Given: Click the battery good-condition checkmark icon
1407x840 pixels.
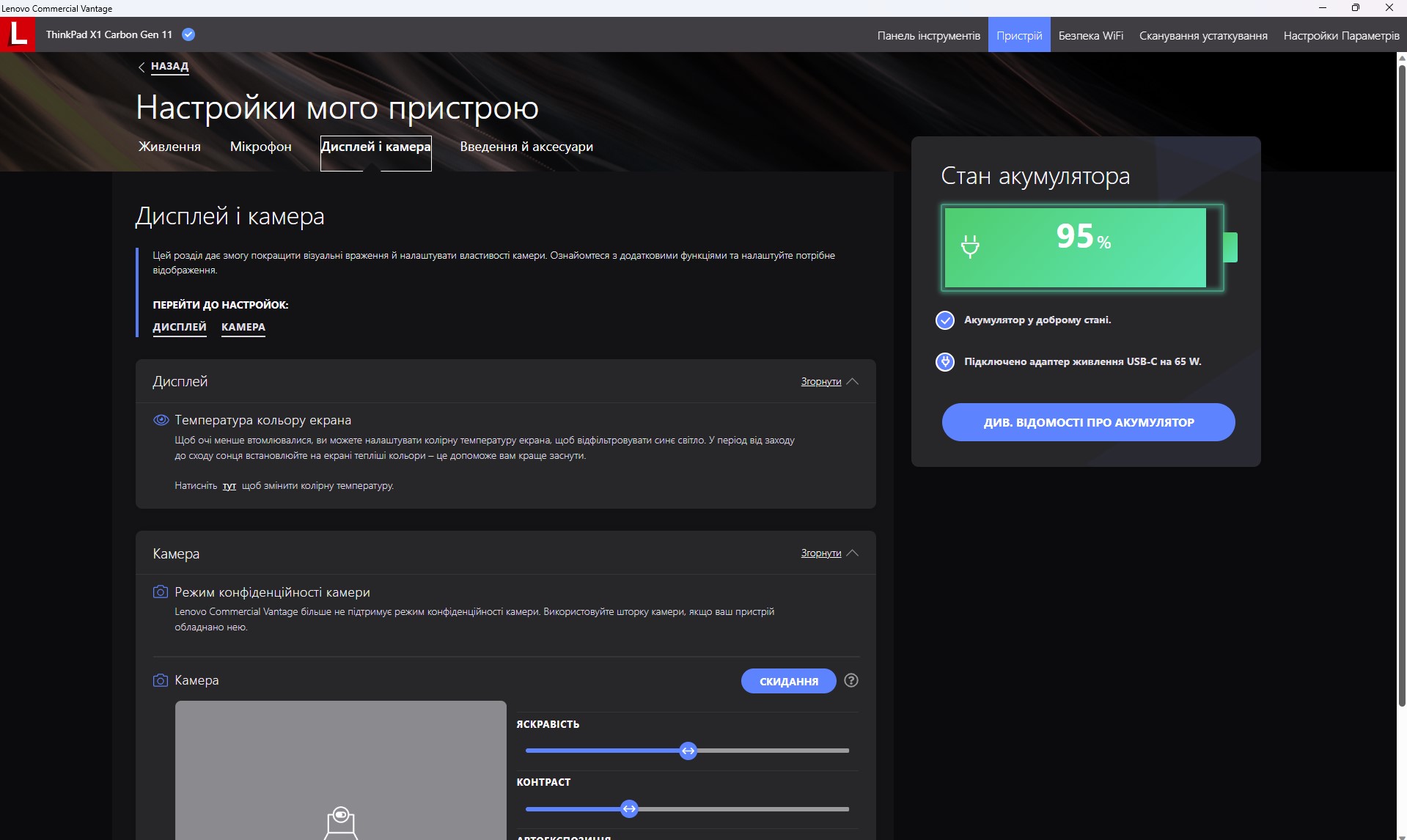Looking at the screenshot, I should 945,320.
